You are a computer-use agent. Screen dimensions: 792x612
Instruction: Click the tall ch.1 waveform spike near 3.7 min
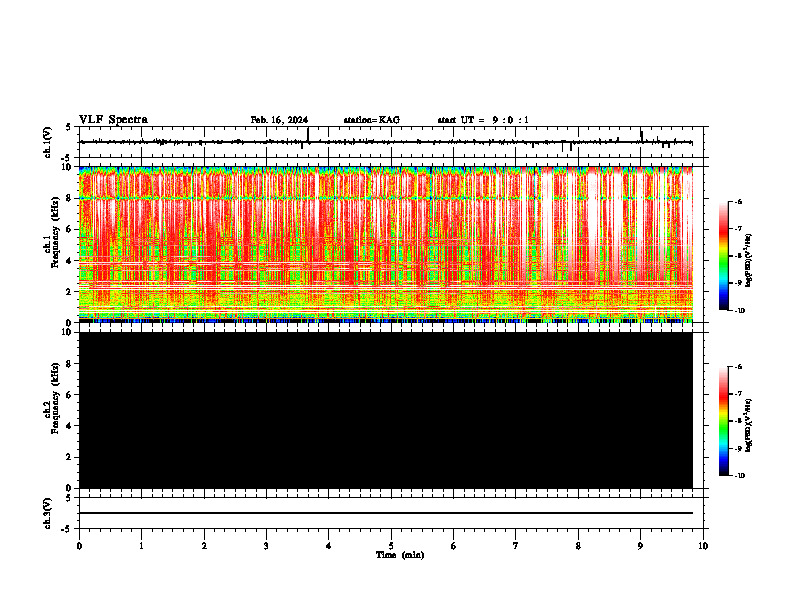(x=308, y=135)
